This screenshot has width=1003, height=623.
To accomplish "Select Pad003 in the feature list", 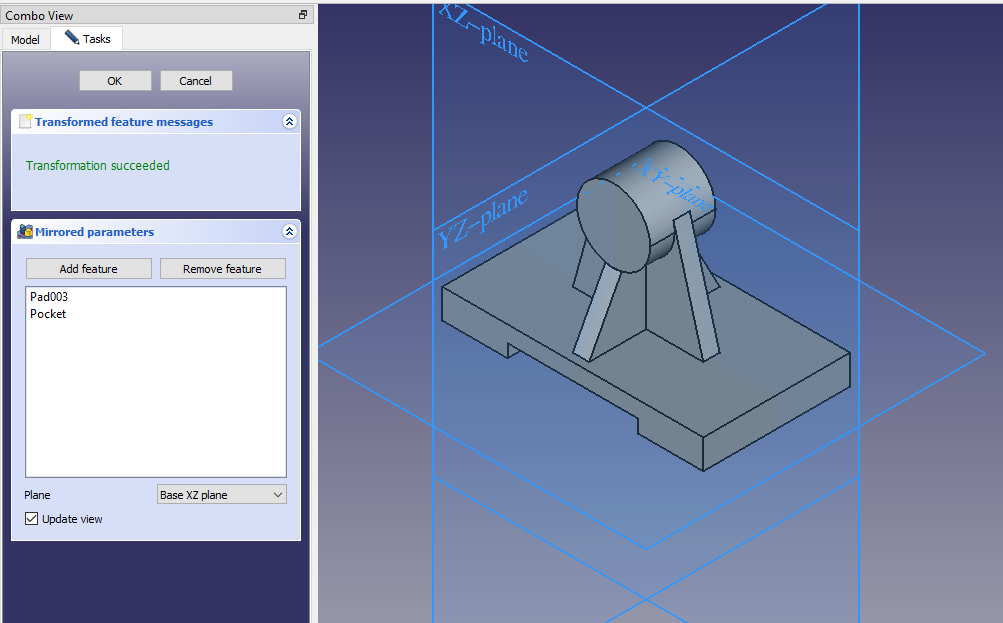I will (49, 297).
